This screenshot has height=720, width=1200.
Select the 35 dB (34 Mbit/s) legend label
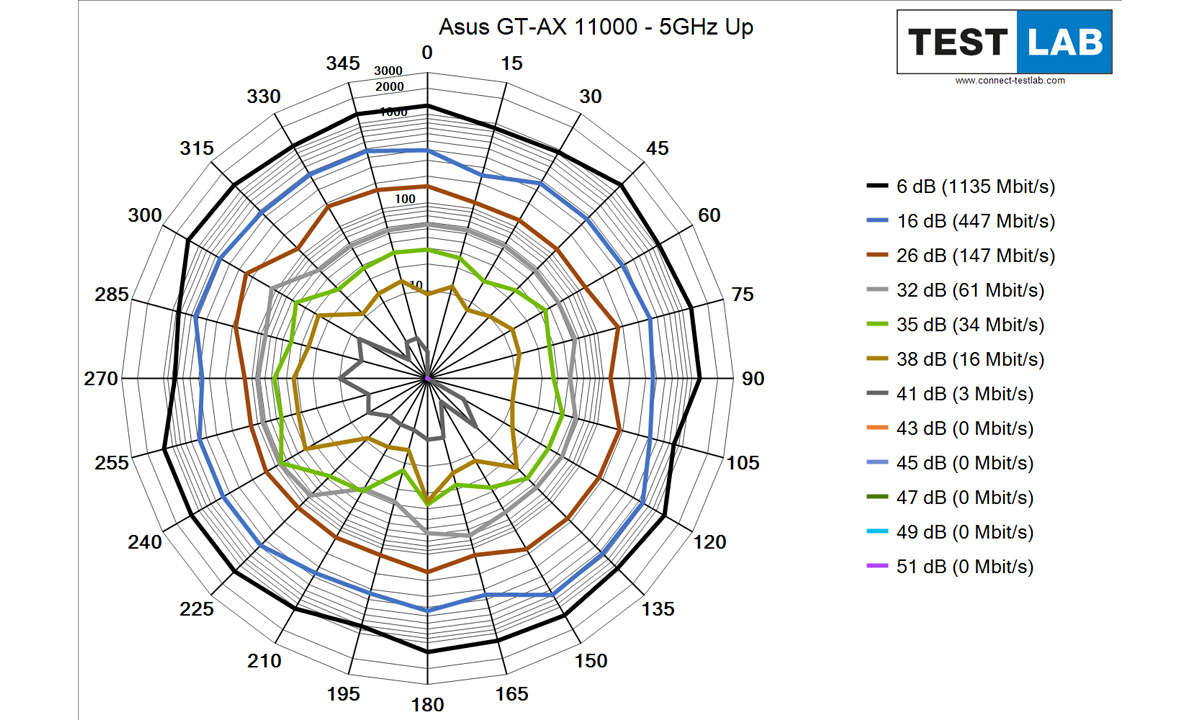click(x=970, y=325)
